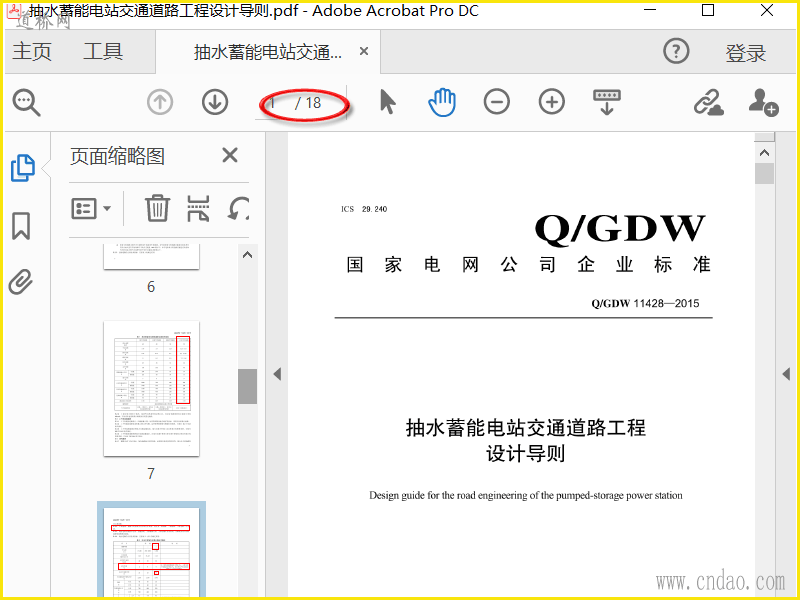Rotate page counterclockwise icon
This screenshot has height=600, width=800.
pyautogui.click(x=238, y=208)
